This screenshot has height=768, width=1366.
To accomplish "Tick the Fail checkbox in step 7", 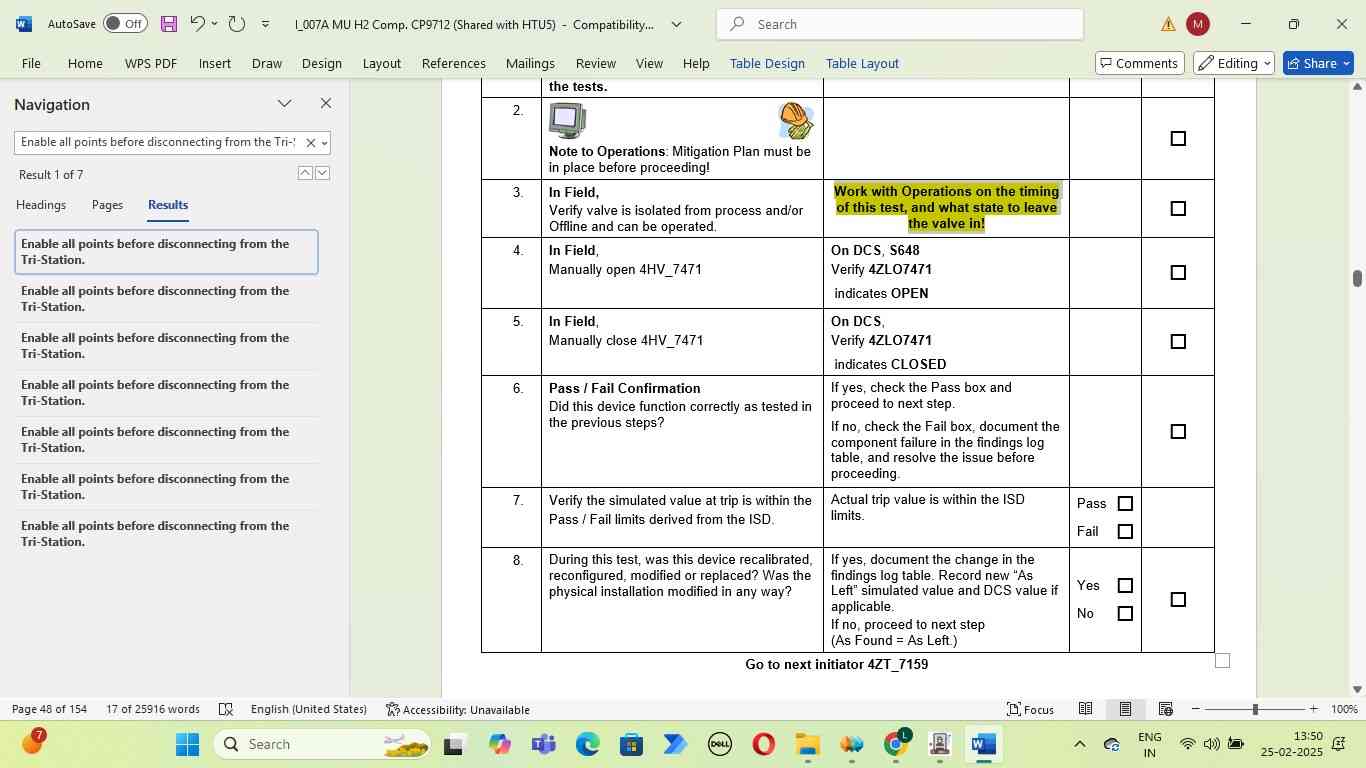I will click(1125, 532).
